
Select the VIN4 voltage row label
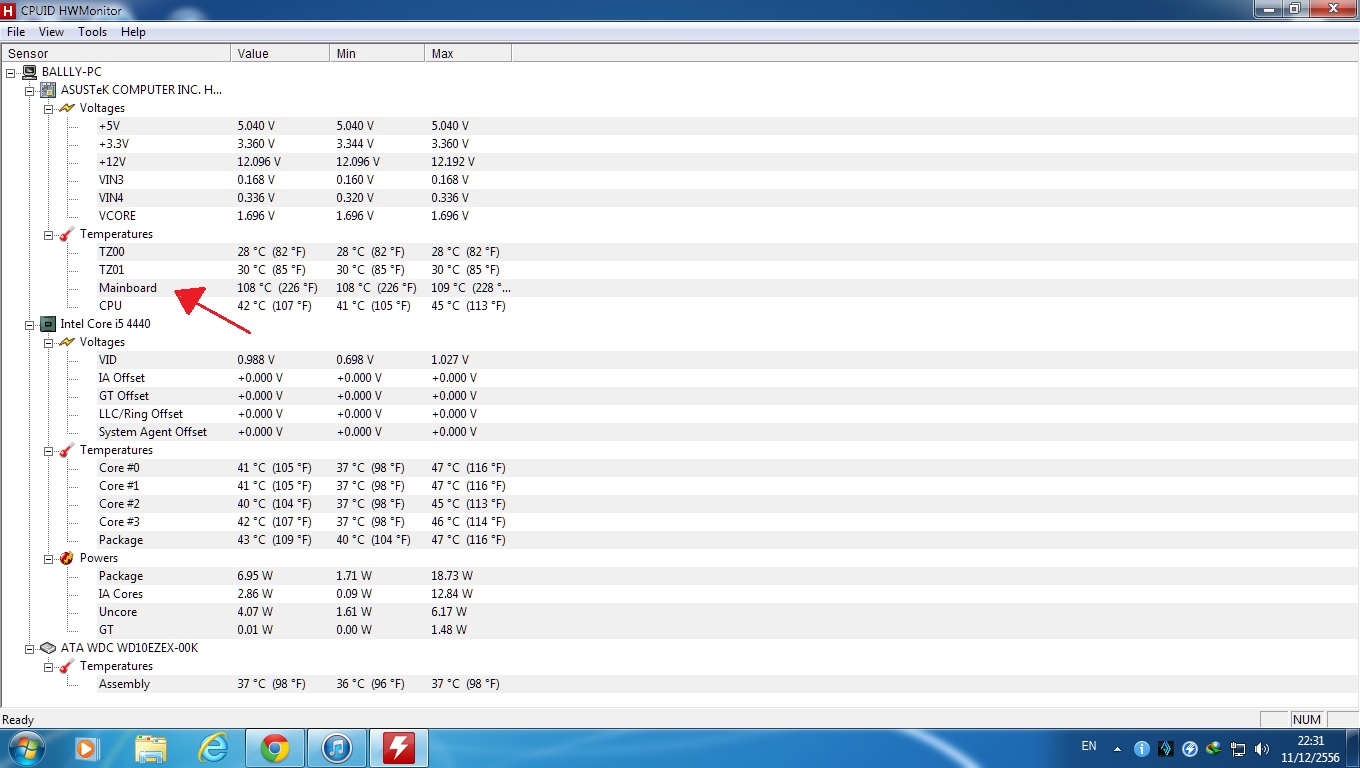tap(111, 198)
